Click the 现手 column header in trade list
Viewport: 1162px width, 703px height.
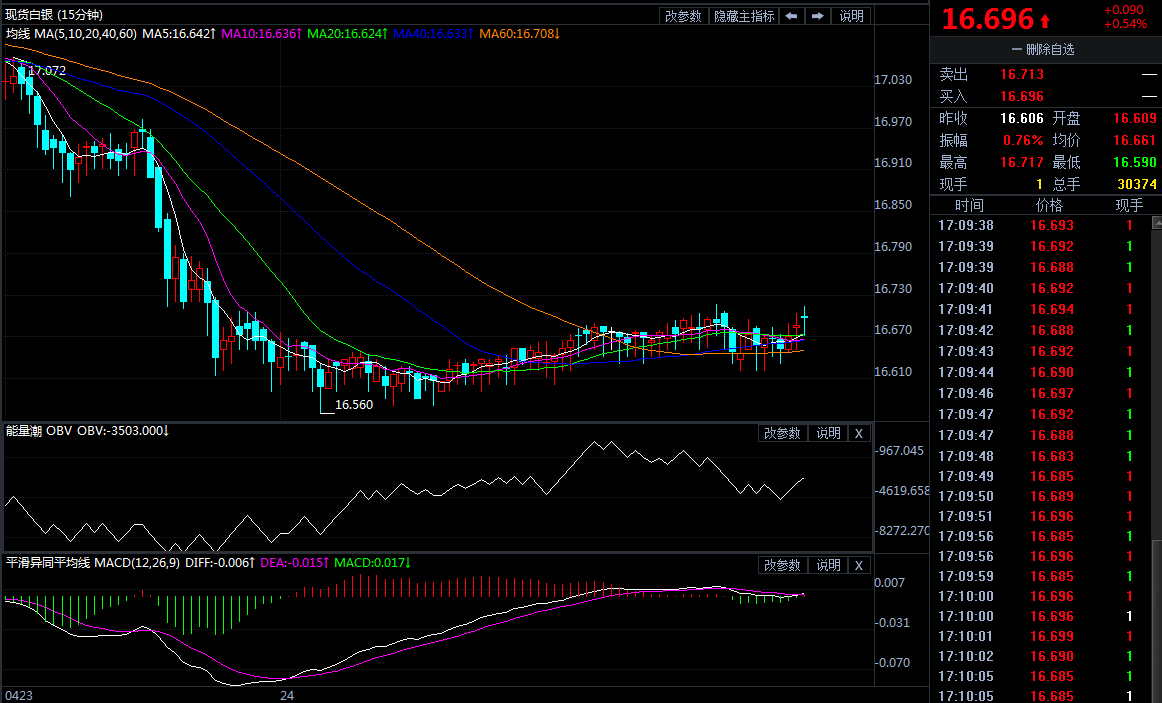click(x=1129, y=205)
